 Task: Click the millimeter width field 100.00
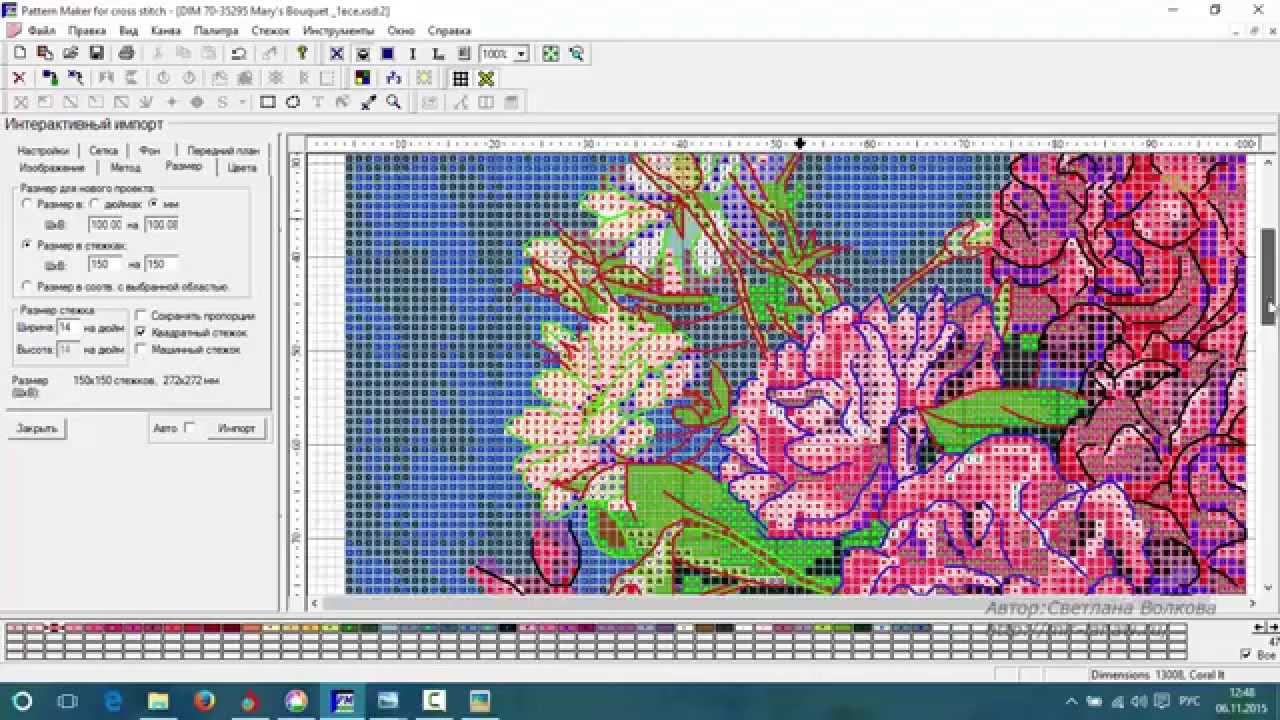pyautogui.click(x=105, y=224)
